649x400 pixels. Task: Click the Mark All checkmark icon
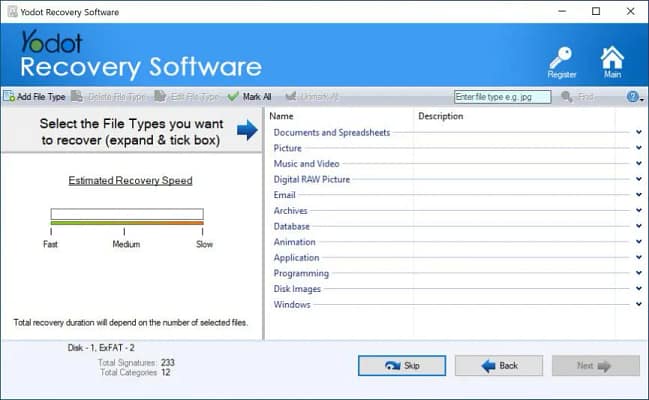tap(232, 97)
